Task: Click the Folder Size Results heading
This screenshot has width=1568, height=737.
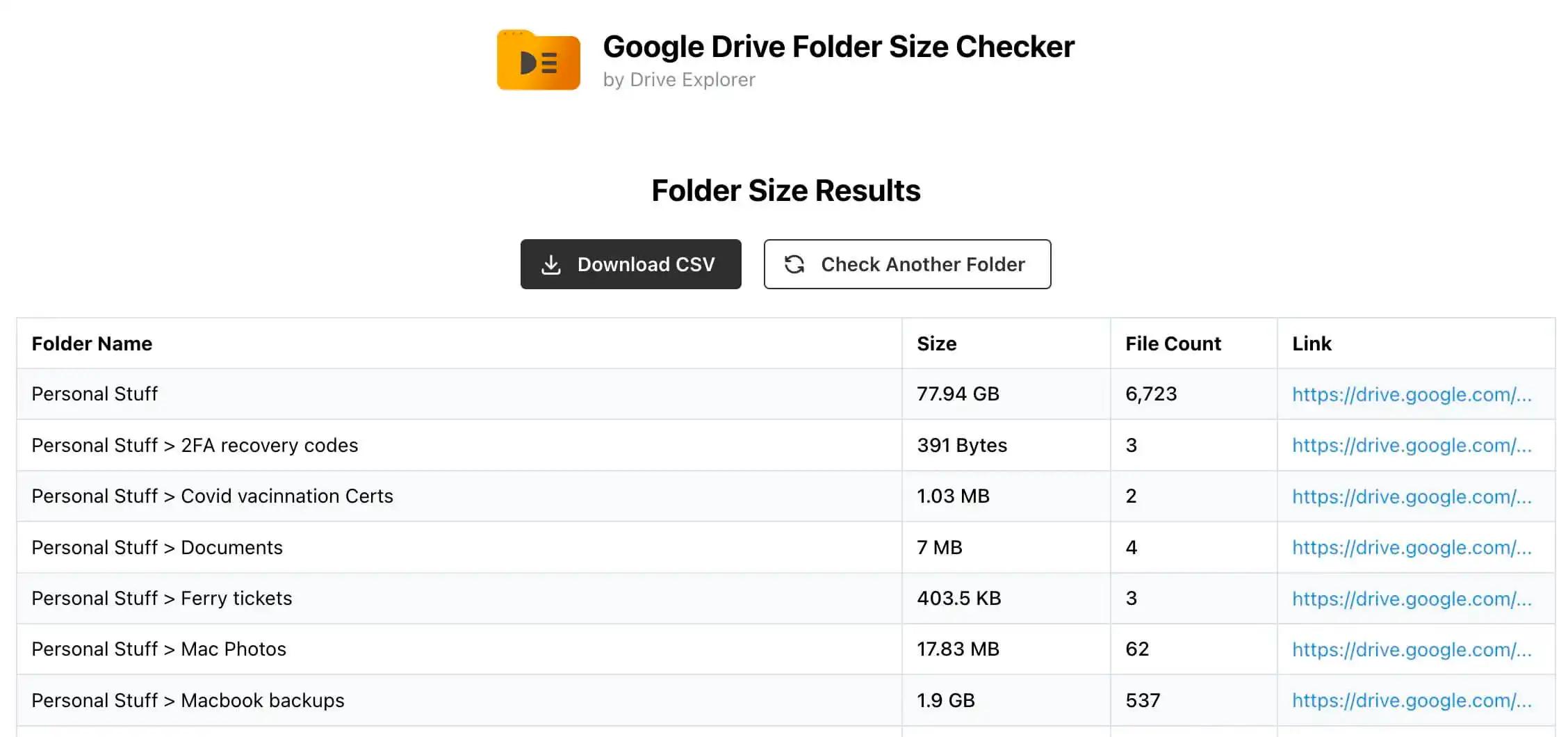Action: point(785,190)
